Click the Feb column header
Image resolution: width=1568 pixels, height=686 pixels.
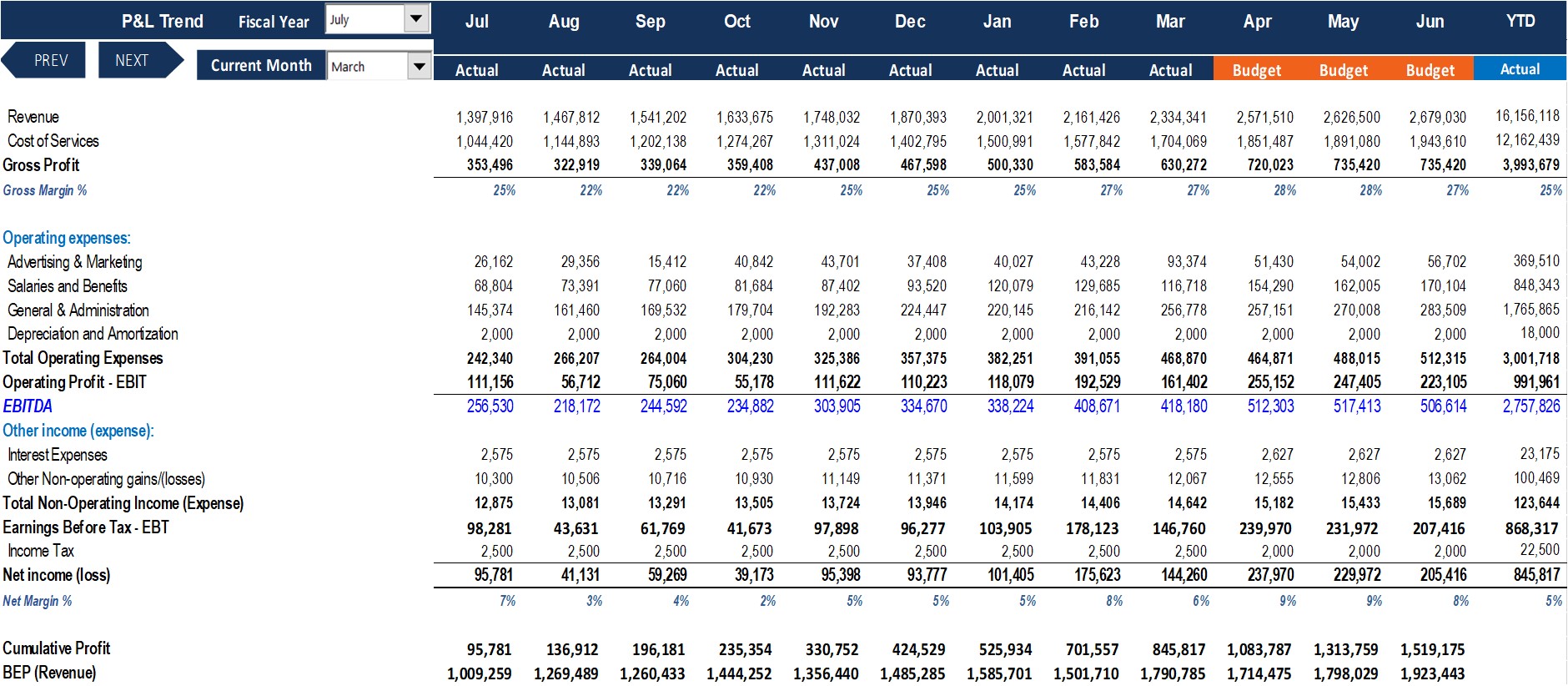(1084, 22)
